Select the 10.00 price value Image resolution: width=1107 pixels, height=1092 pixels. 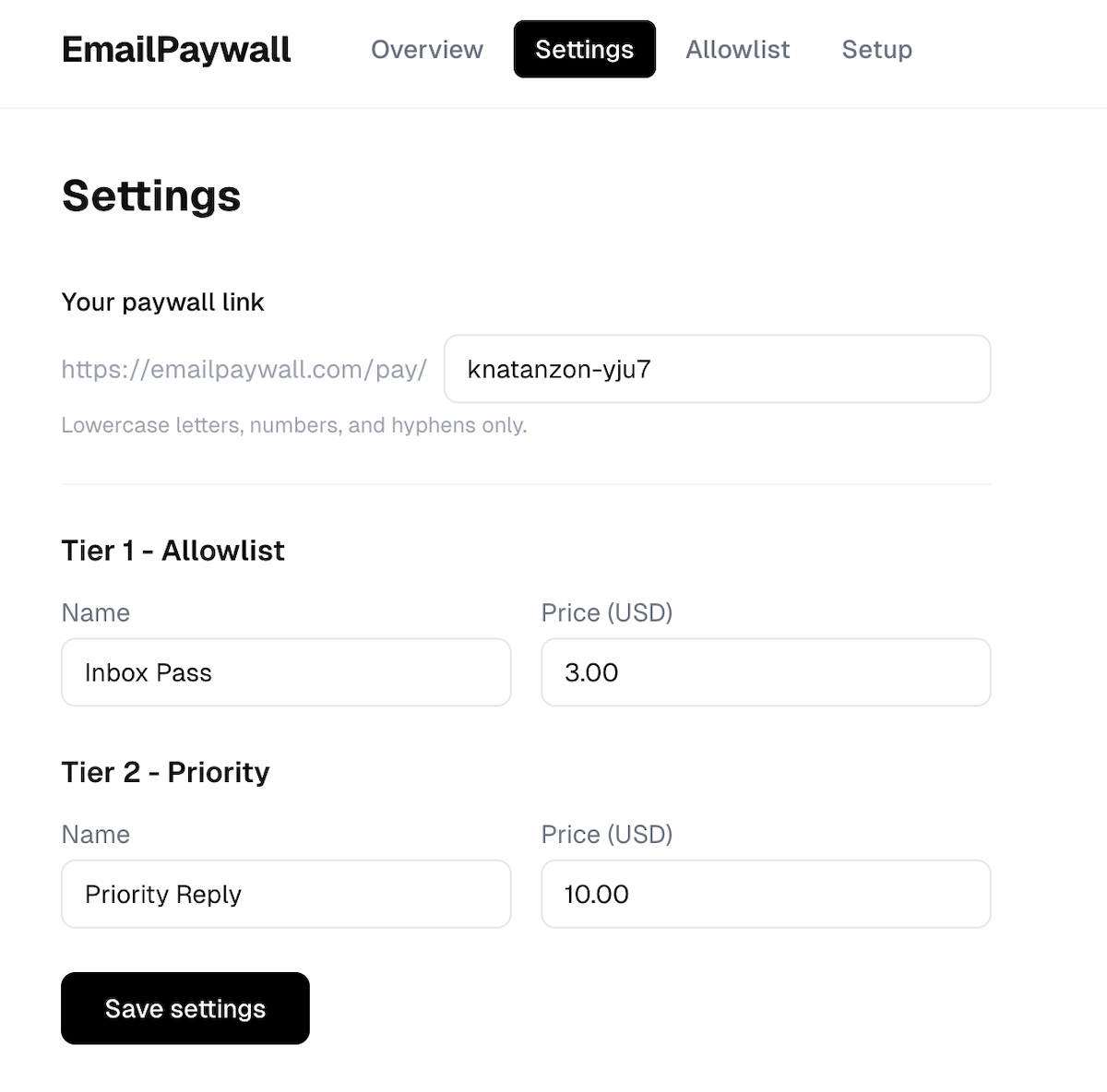point(596,894)
